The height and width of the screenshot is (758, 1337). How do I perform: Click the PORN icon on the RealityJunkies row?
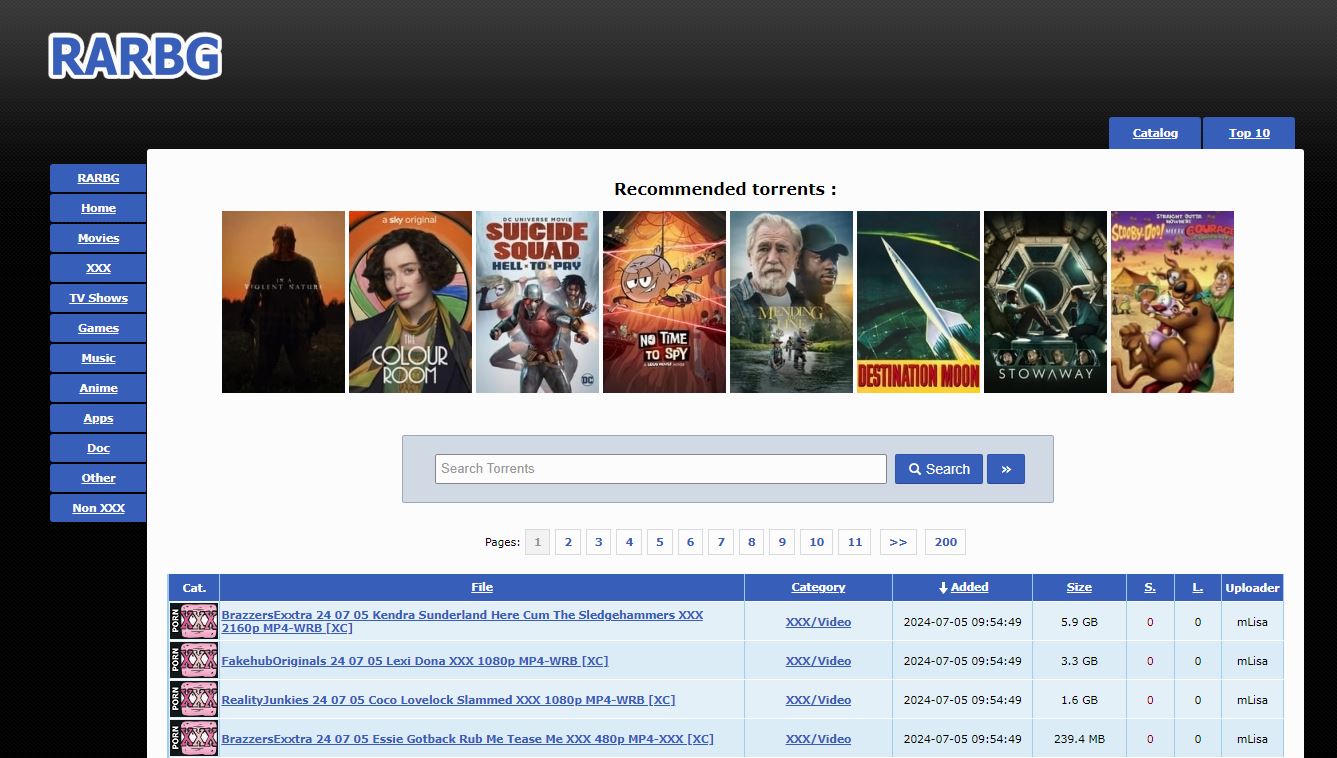[x=193, y=699]
